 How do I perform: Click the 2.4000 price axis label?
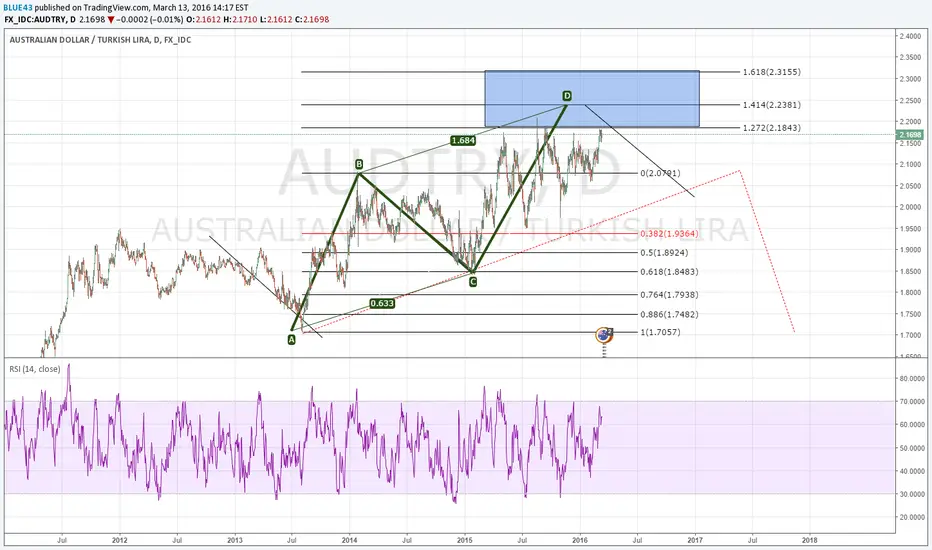tap(911, 36)
